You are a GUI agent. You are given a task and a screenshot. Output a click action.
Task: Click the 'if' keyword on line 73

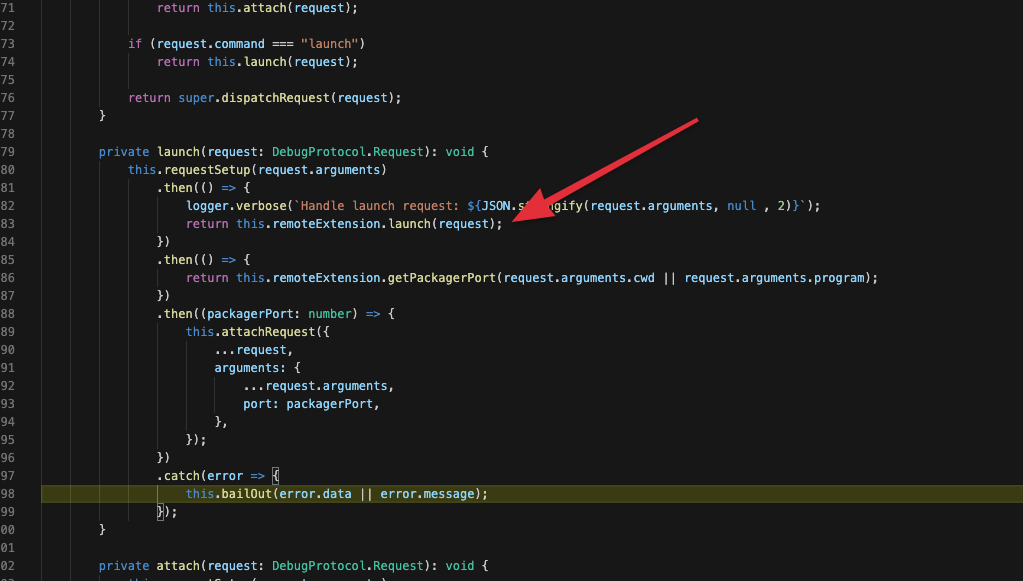[x=135, y=44]
